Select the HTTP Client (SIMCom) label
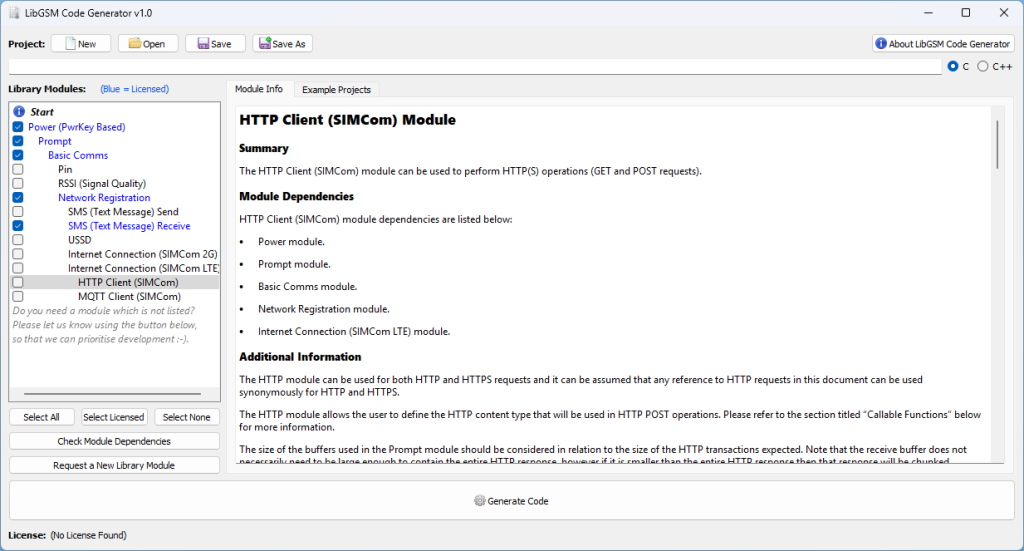The width and height of the screenshot is (1024, 551). [128, 282]
